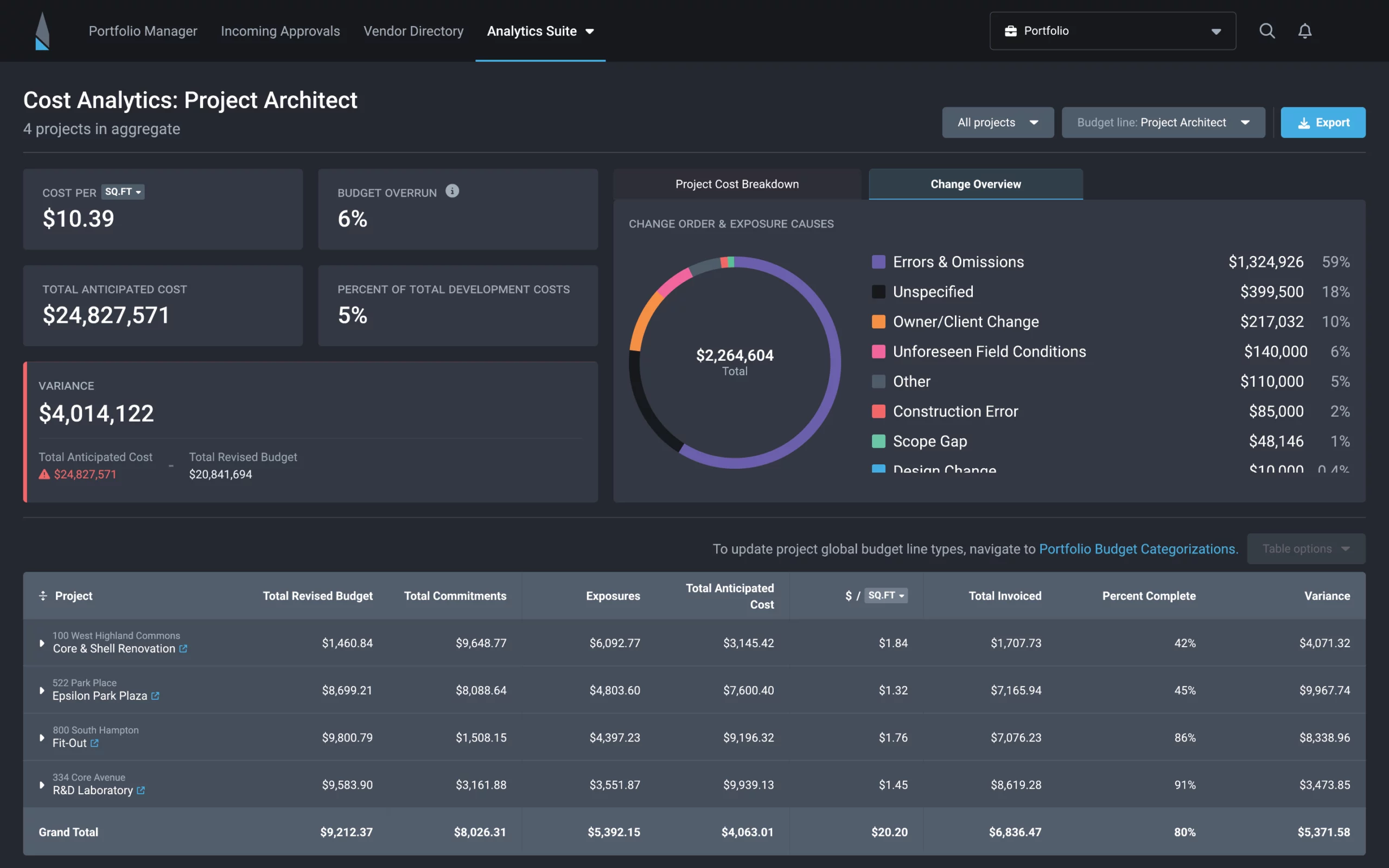Click the info icon beside Budget Overrun

[453, 191]
